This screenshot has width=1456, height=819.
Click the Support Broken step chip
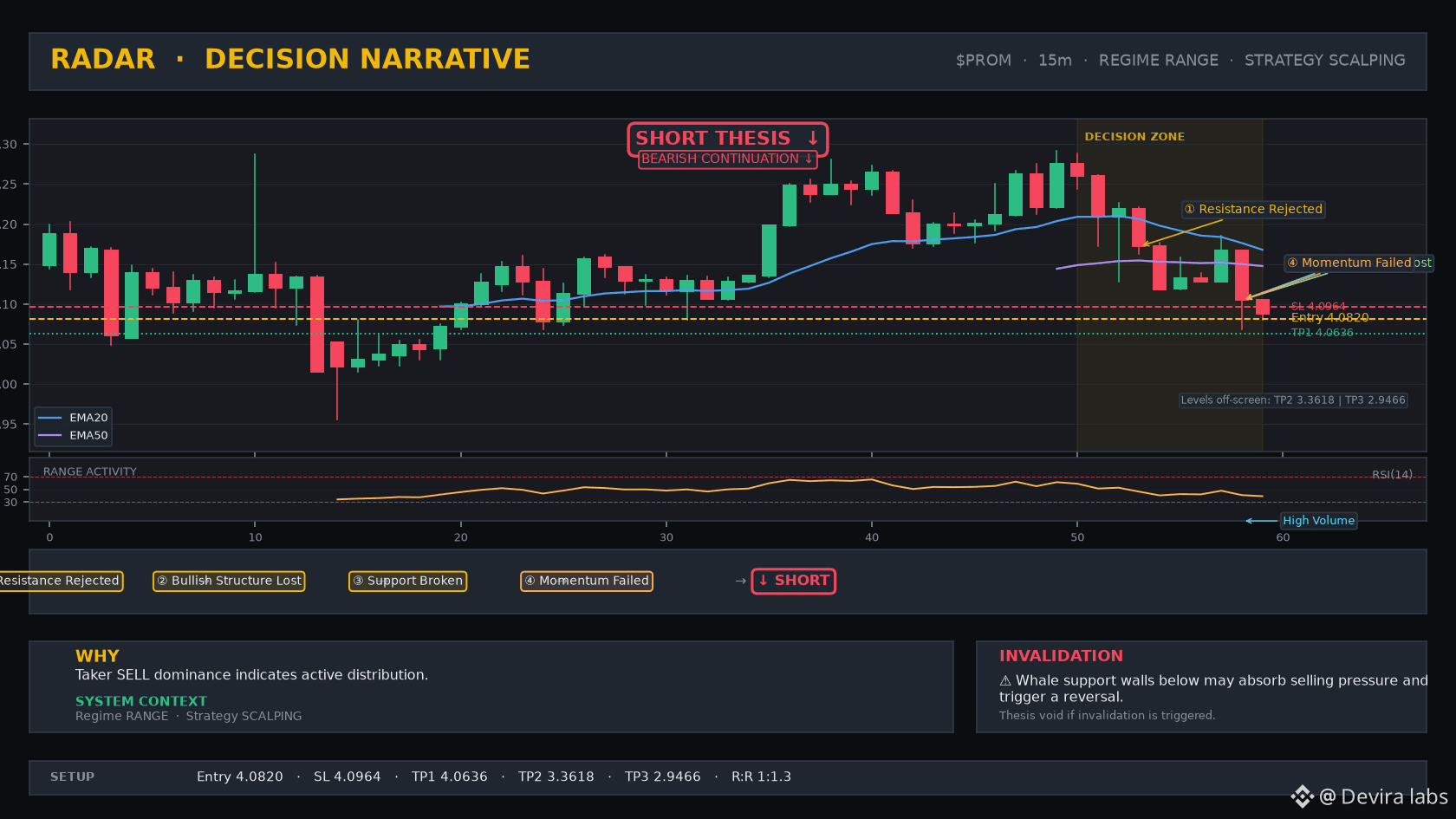(x=407, y=581)
